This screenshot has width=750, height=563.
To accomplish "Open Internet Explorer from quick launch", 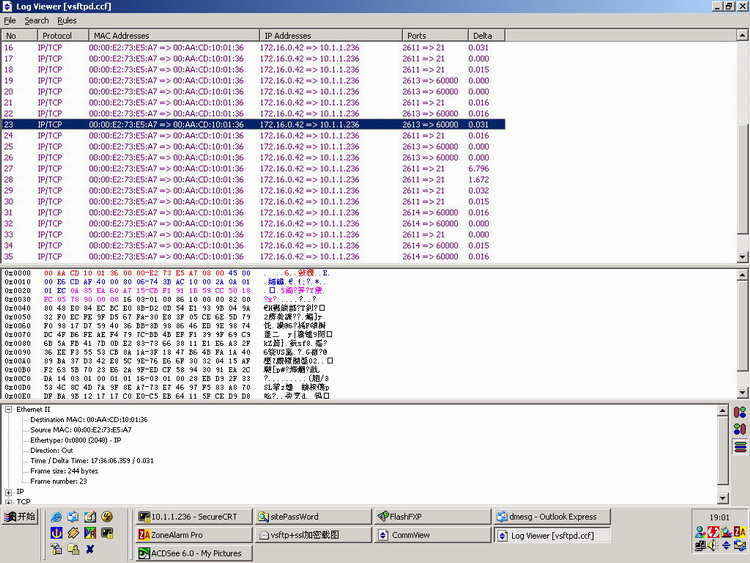I will [56, 517].
